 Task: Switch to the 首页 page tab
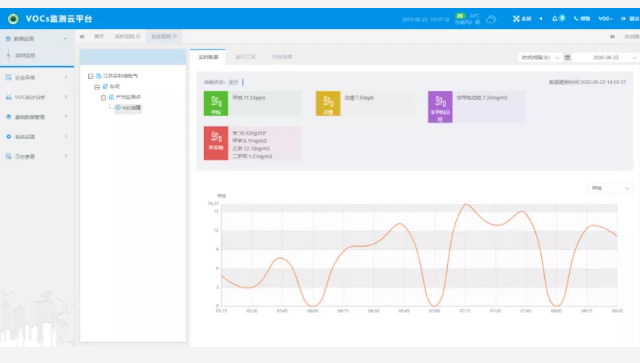[x=99, y=36]
